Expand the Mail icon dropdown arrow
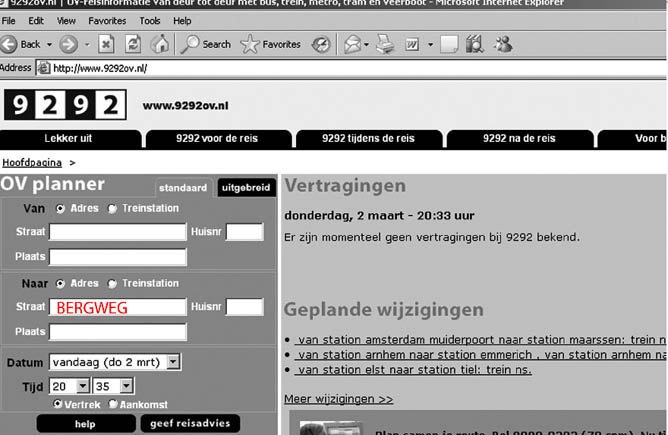This screenshot has width=668, height=435. click(x=366, y=45)
